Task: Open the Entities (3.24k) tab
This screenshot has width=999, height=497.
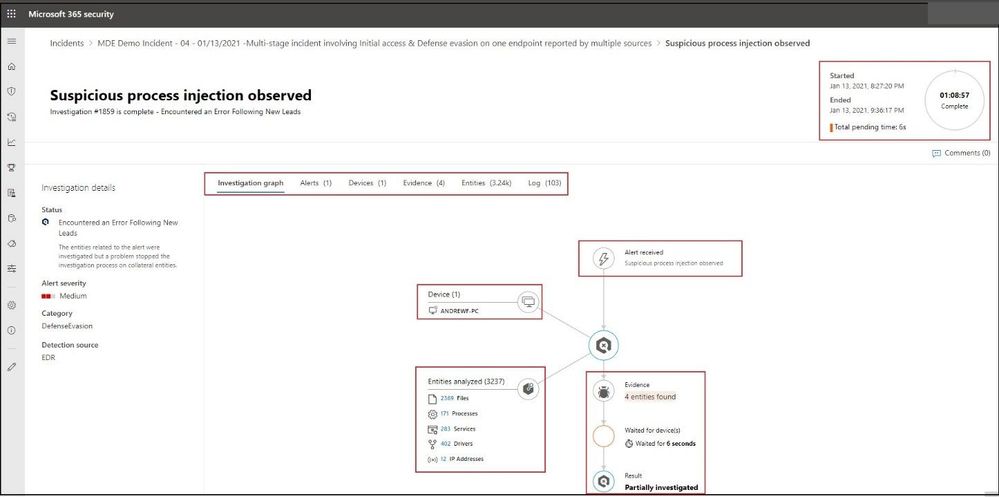Action: coord(487,184)
